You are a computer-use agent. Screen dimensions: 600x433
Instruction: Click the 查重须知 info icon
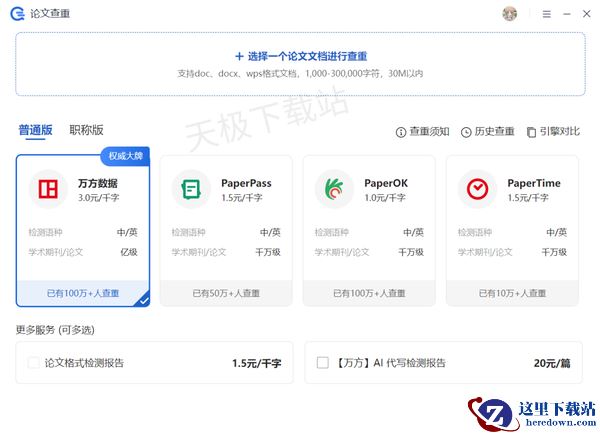[401, 132]
